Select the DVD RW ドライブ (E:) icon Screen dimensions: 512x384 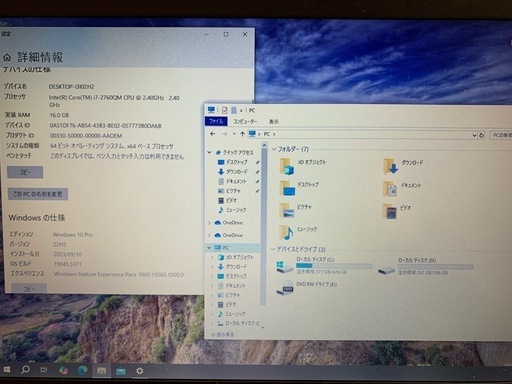pos(284,288)
